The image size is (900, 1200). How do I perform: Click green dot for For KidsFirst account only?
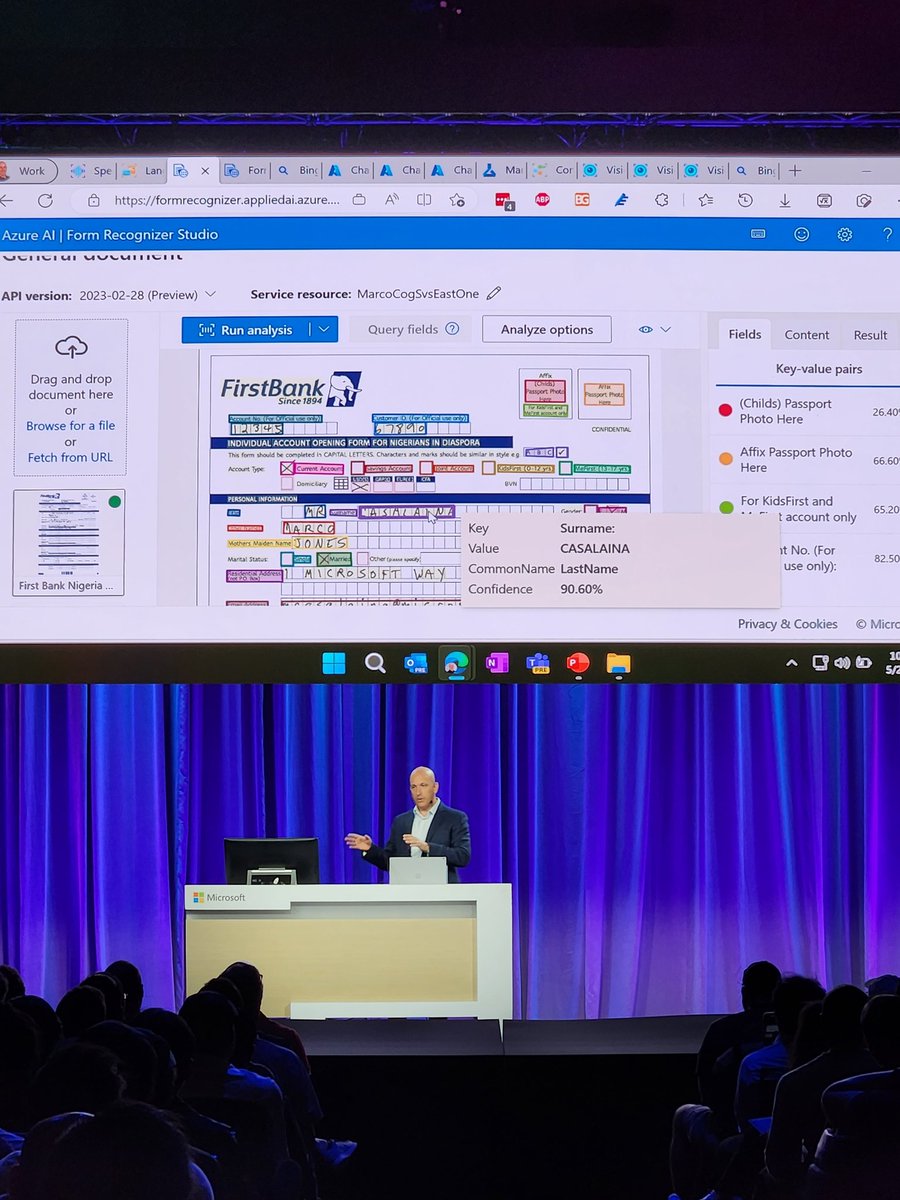726,508
